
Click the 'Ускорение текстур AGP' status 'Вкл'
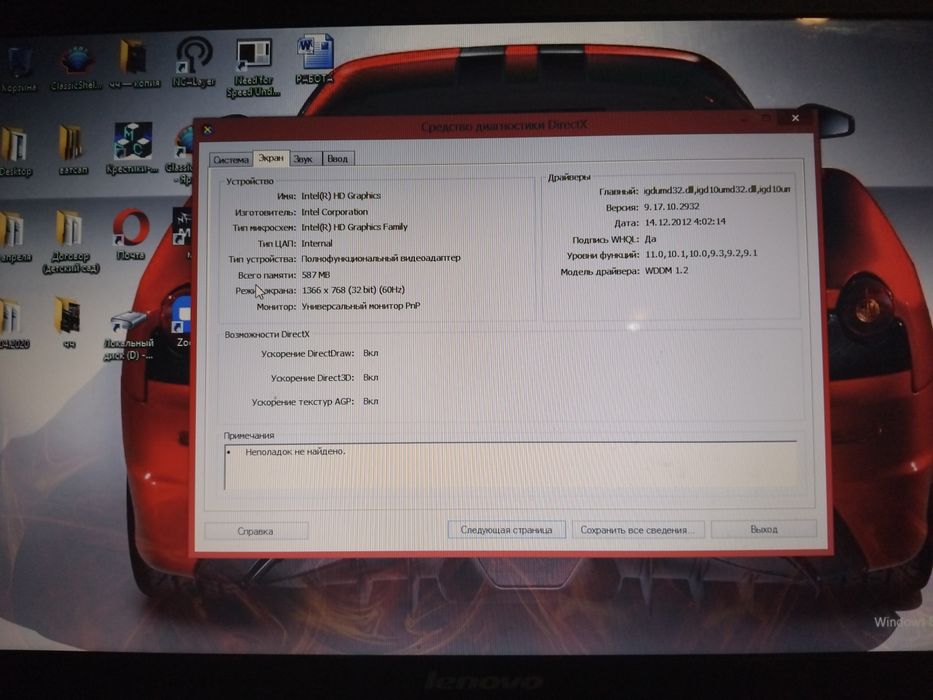371,401
